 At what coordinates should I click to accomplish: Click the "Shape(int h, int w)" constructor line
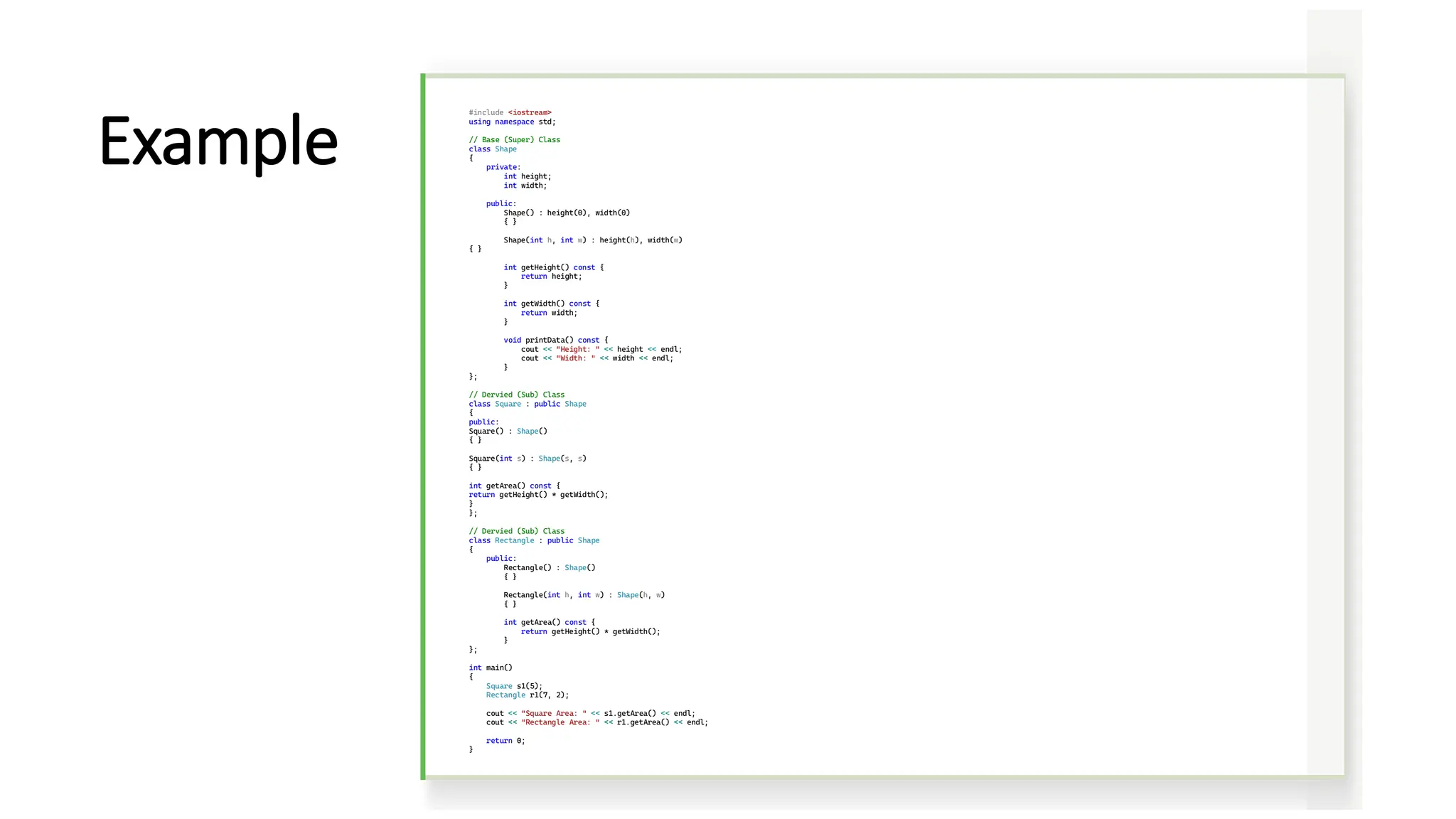[593, 240]
